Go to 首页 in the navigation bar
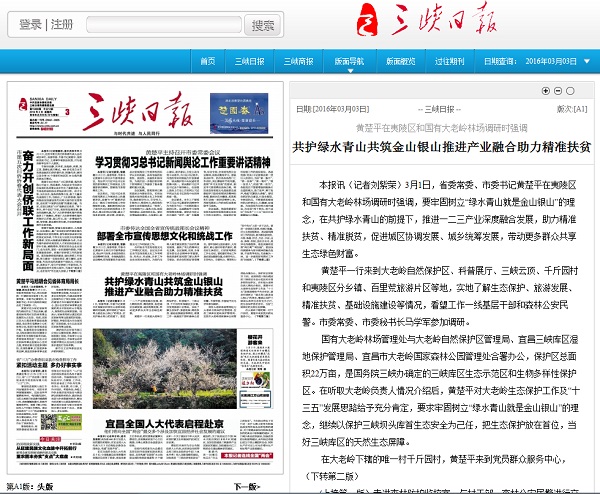This screenshot has width=600, height=494. click(x=207, y=60)
